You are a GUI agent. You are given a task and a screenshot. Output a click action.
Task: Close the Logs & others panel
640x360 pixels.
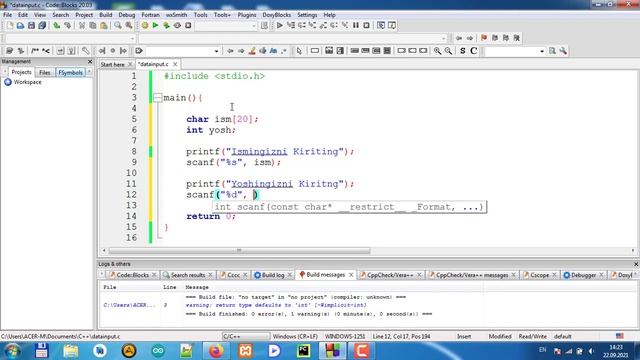coord(636,264)
